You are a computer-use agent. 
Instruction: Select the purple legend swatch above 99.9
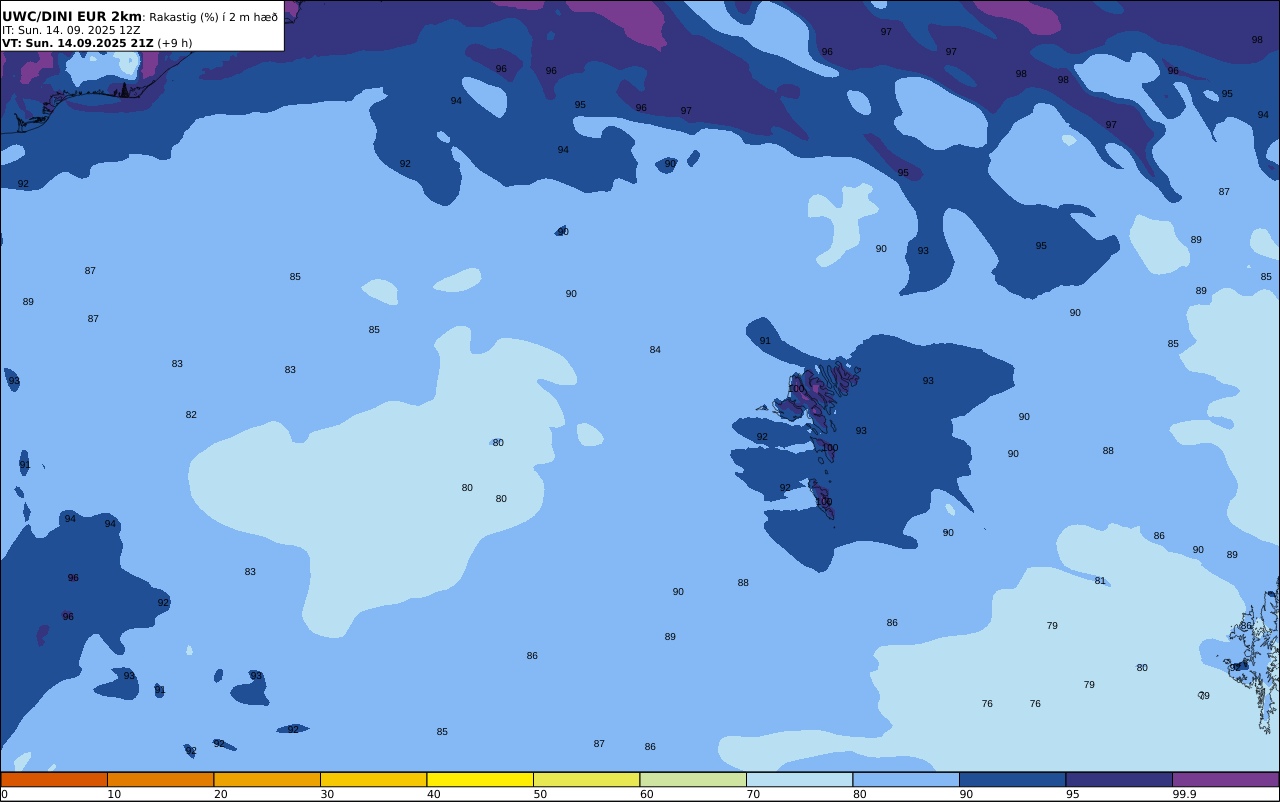(1225, 779)
